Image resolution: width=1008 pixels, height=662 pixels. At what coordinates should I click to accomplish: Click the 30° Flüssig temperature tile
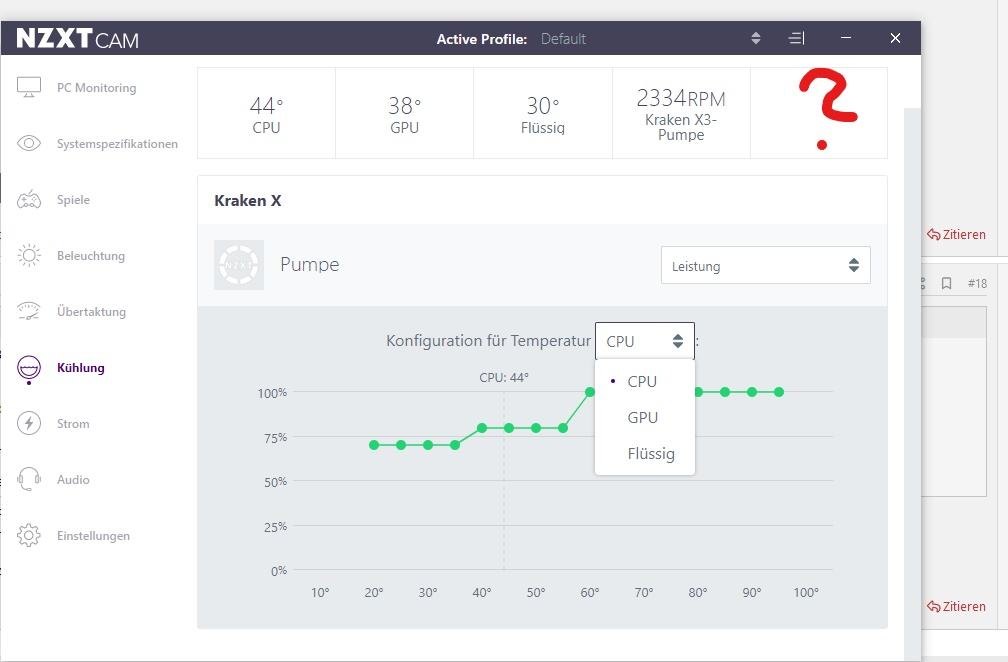(x=543, y=113)
